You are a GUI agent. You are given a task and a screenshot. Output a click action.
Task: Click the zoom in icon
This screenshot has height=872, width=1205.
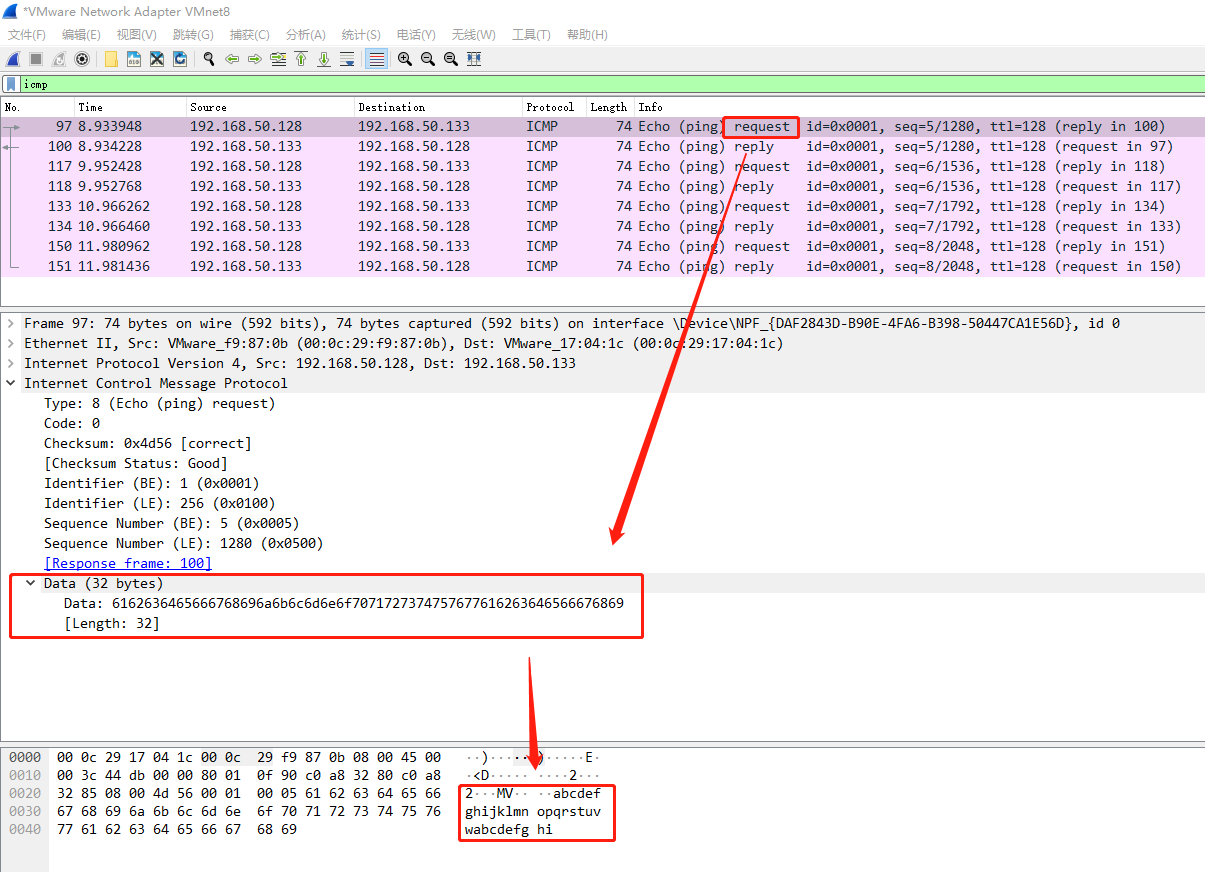[404, 59]
